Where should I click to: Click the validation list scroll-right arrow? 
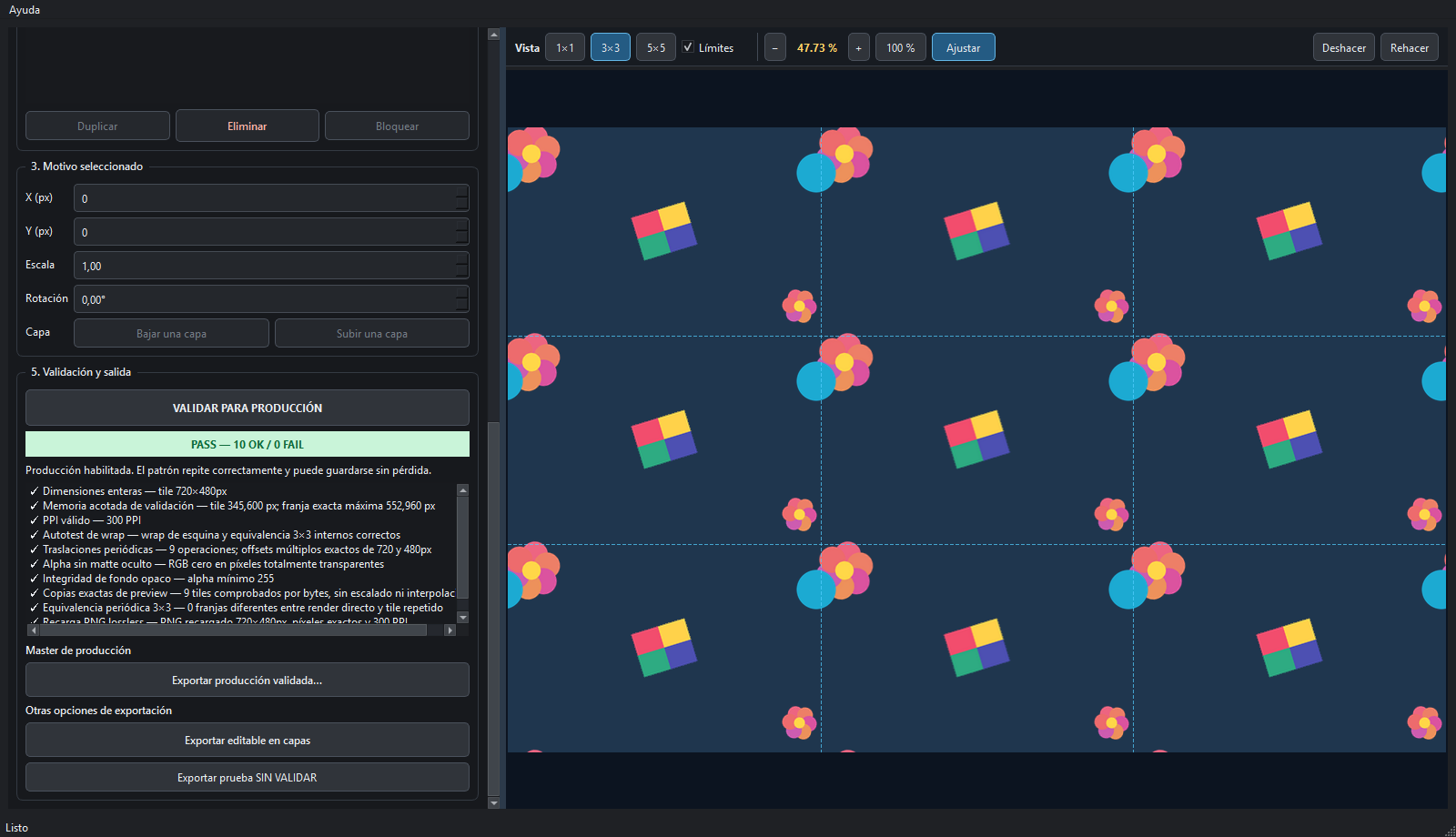(x=450, y=630)
